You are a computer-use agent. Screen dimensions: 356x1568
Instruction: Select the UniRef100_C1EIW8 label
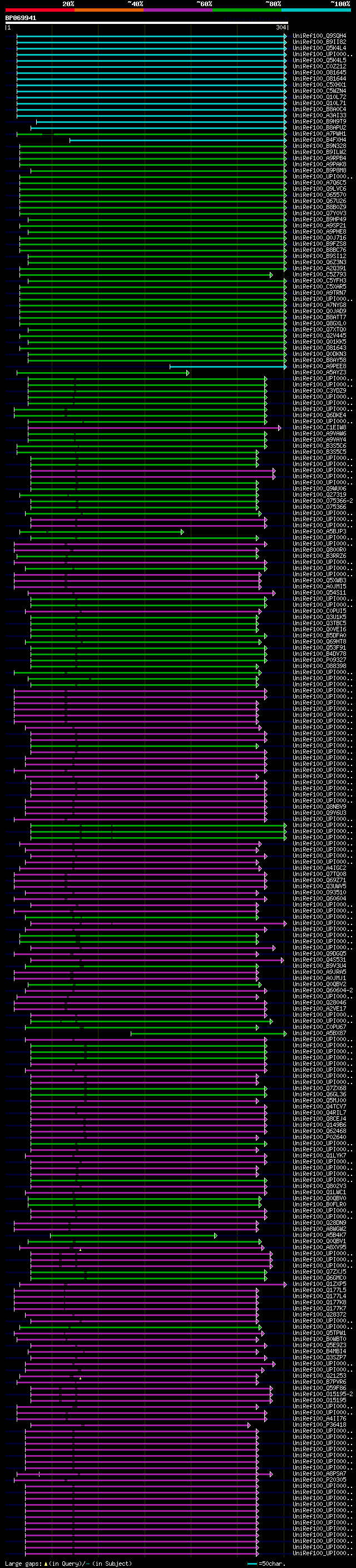[319, 427]
